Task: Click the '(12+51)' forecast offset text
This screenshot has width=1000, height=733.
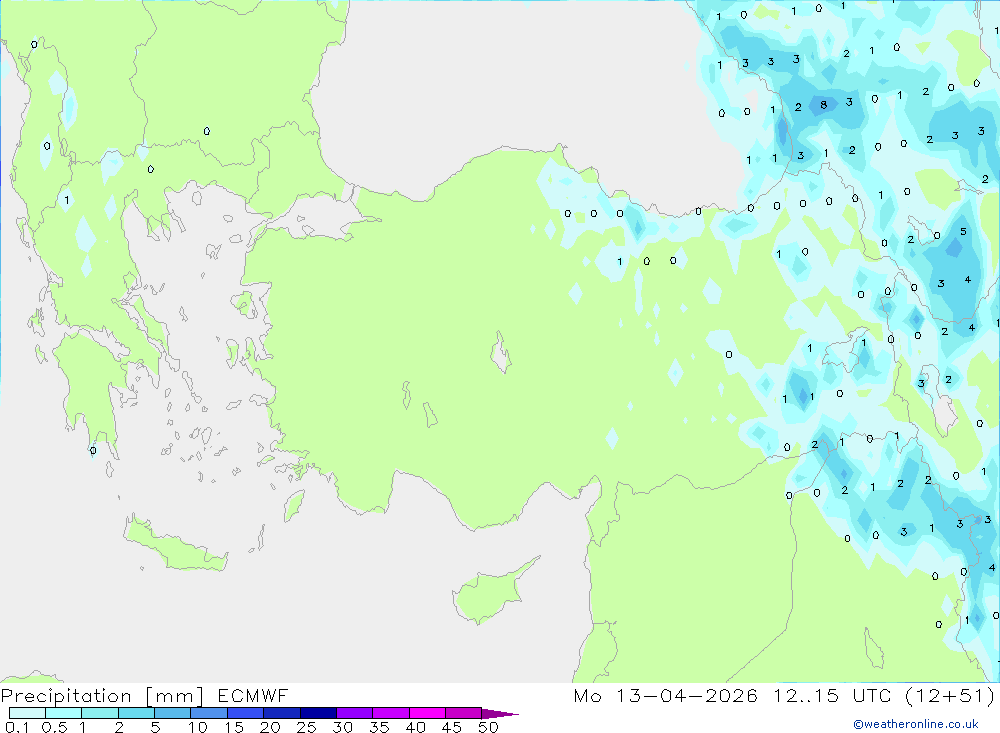Action: tap(950, 696)
